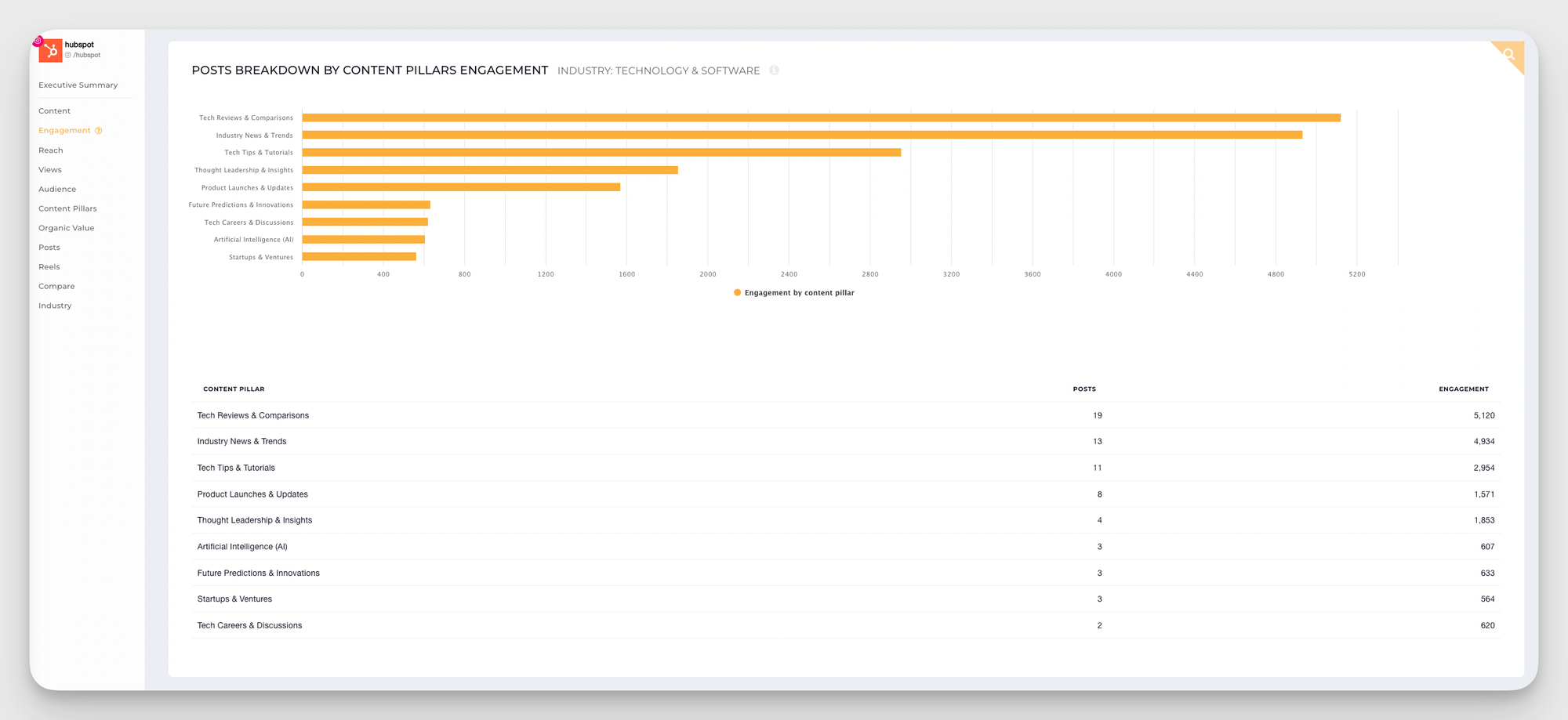
Task: Select the Instagram badge on the profile avatar
Action: click(x=37, y=39)
